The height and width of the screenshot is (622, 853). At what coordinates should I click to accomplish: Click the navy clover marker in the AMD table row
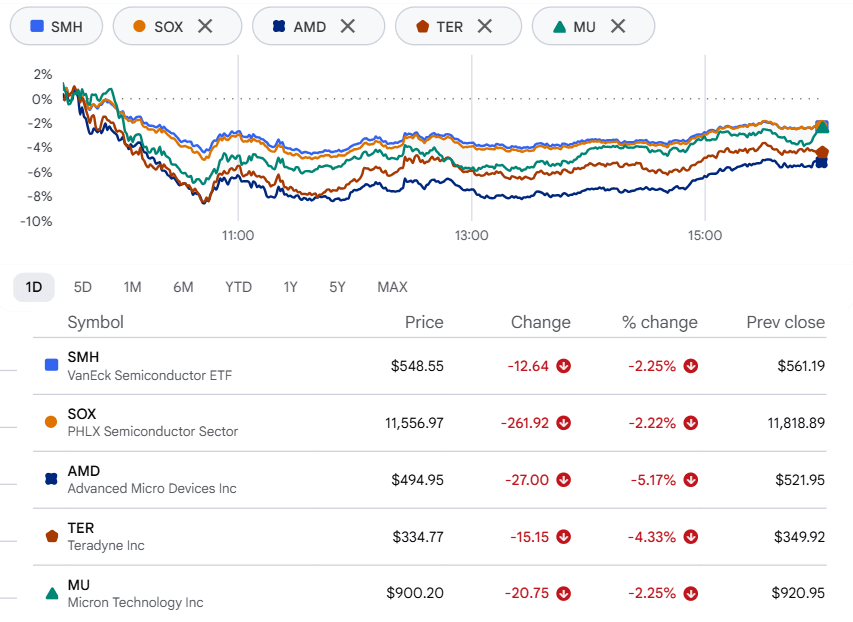click(51, 479)
